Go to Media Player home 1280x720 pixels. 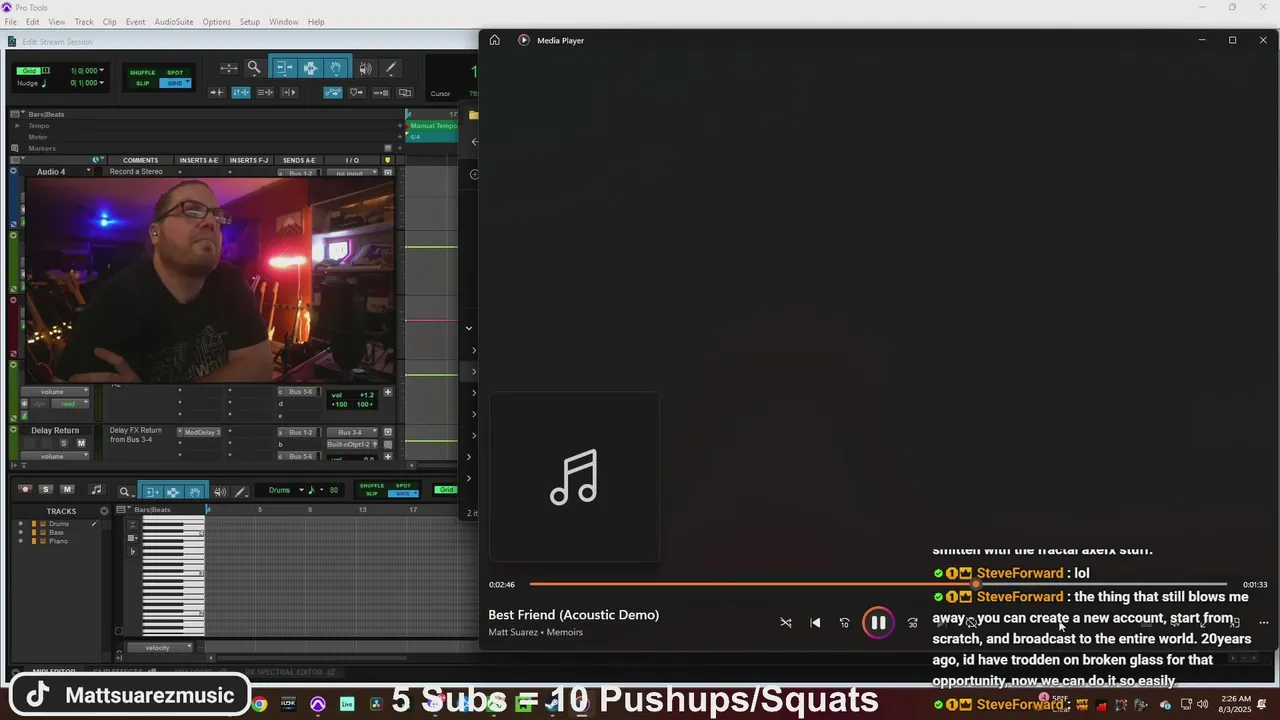(x=494, y=40)
